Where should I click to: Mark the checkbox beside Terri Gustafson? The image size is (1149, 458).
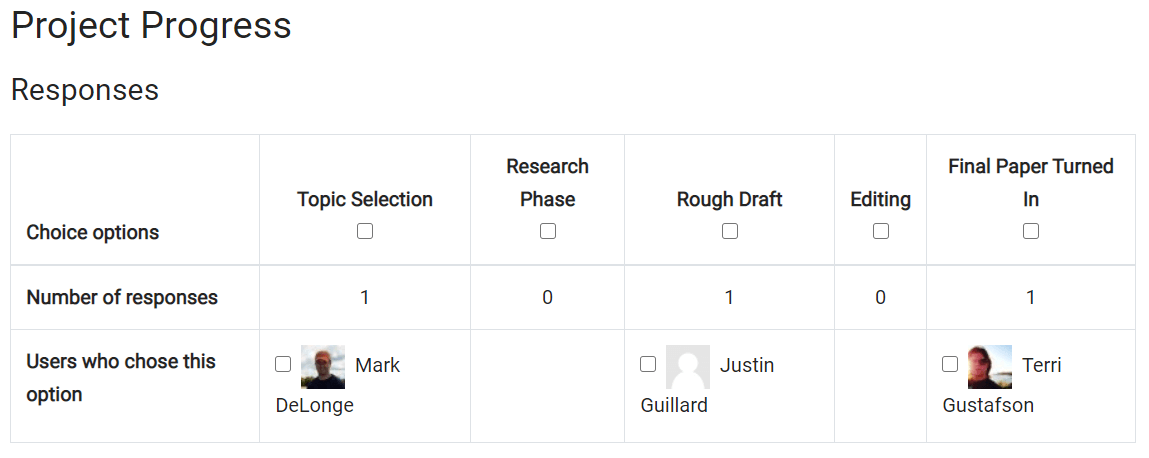(950, 364)
